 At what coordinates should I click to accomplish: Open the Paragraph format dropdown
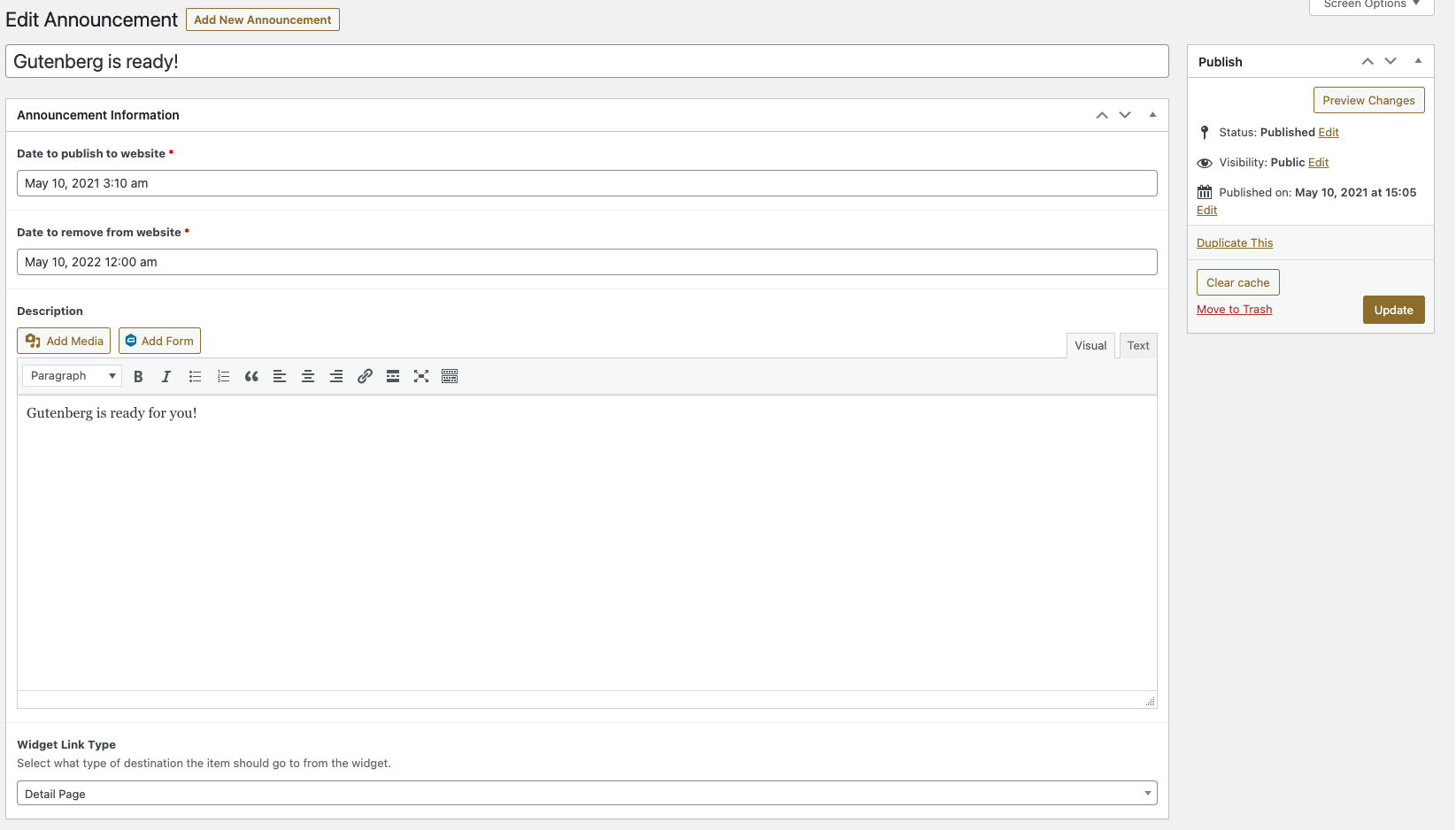click(x=72, y=376)
